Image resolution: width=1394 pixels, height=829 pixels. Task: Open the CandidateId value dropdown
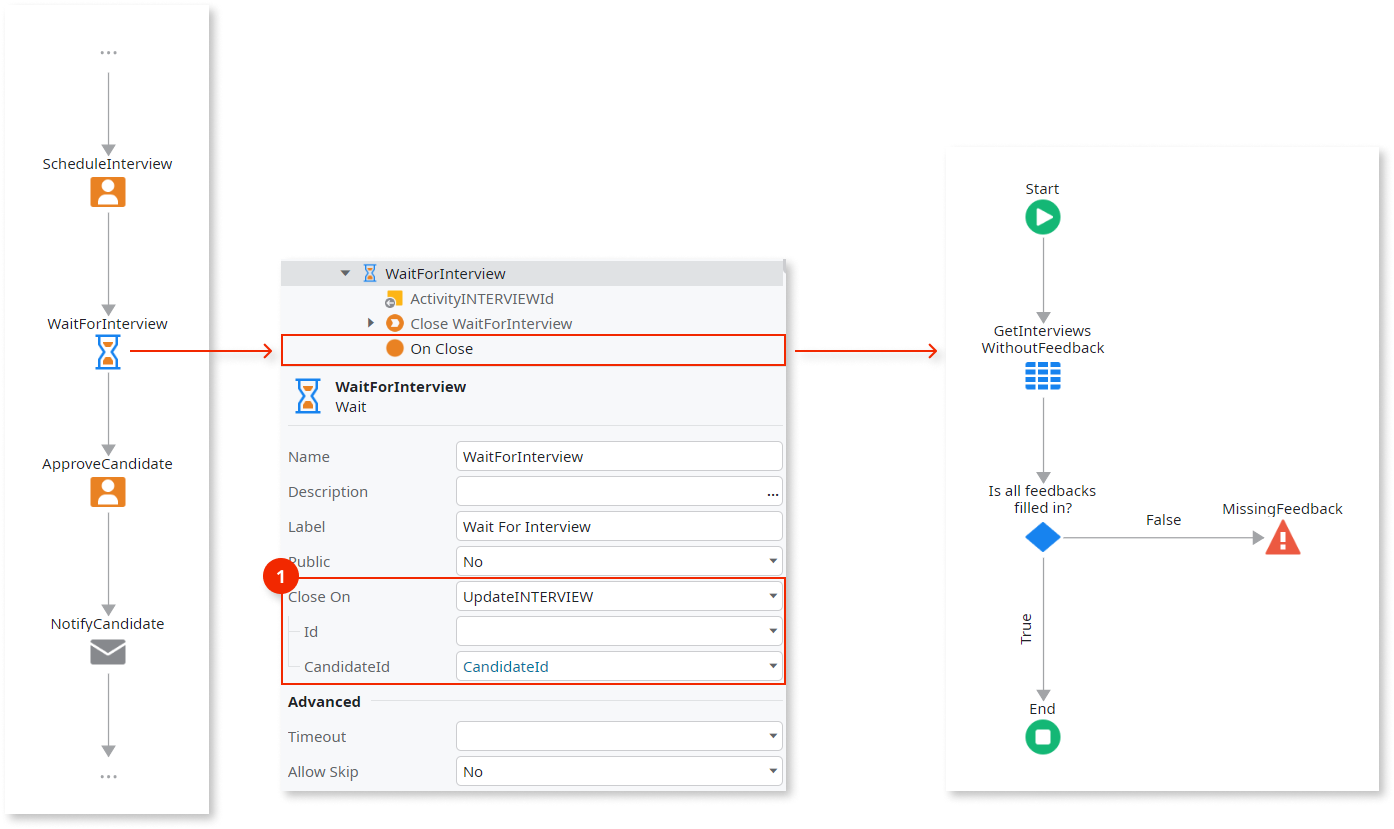772,666
